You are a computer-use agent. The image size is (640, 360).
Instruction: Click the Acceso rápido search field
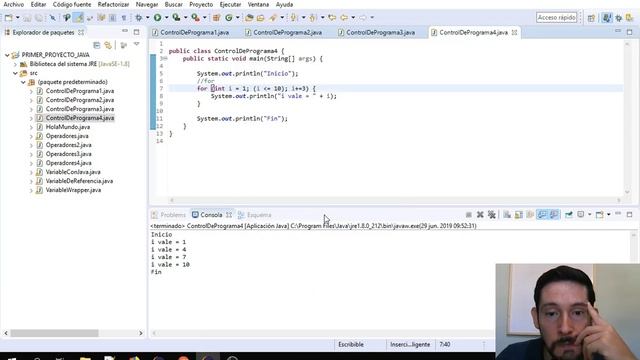pos(556,18)
